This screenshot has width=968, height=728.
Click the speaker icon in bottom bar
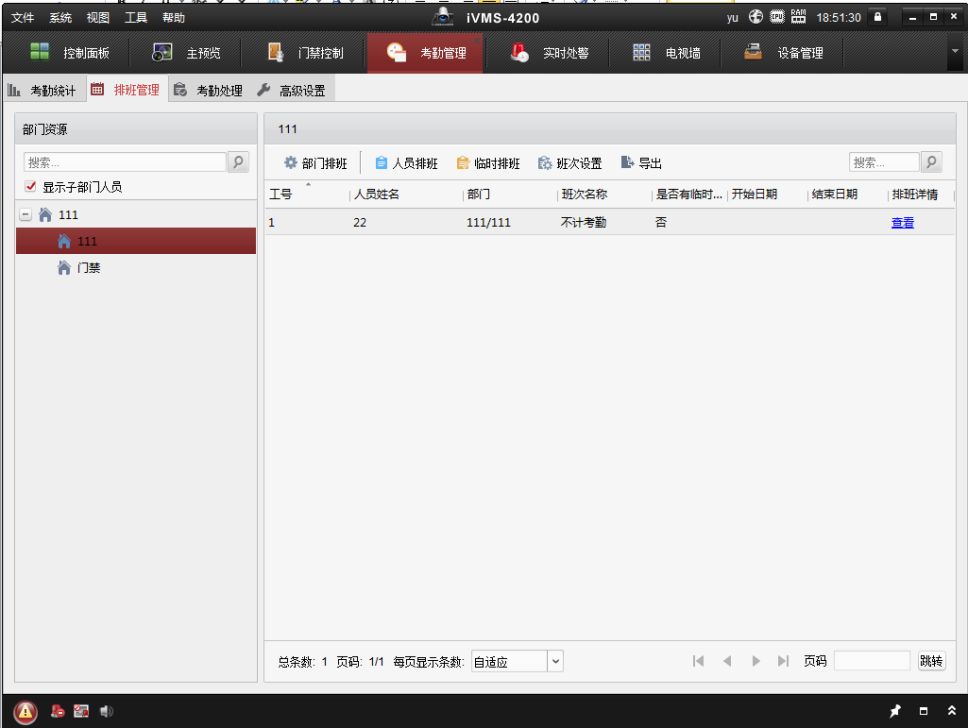point(106,711)
